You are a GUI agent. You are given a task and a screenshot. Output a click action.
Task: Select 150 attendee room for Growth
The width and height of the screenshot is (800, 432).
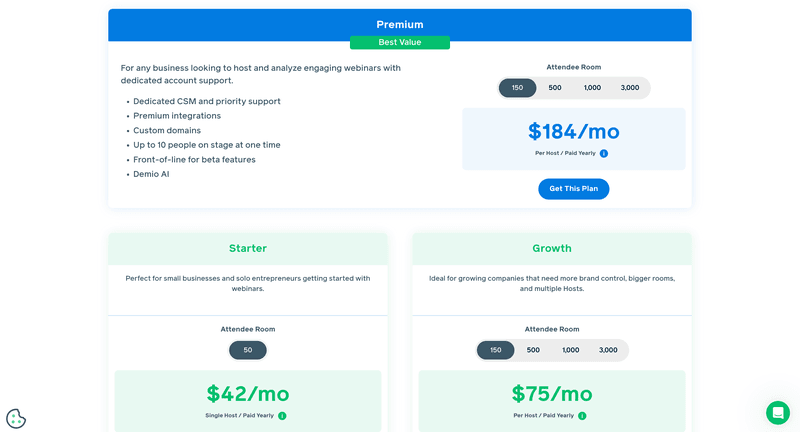pyautogui.click(x=495, y=350)
